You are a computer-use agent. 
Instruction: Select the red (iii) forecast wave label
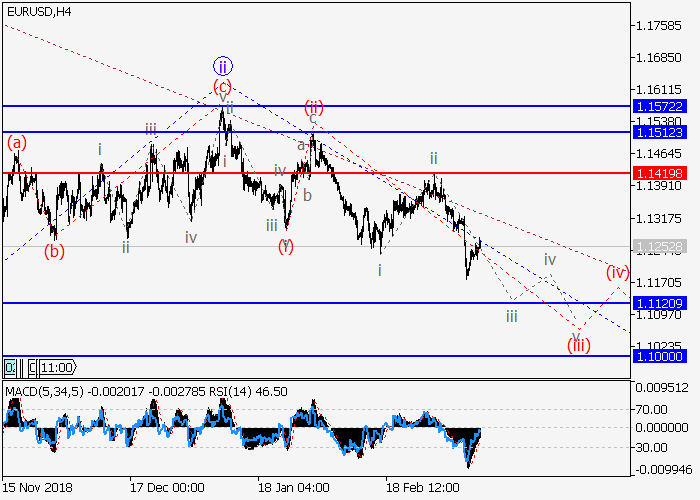click(x=579, y=345)
